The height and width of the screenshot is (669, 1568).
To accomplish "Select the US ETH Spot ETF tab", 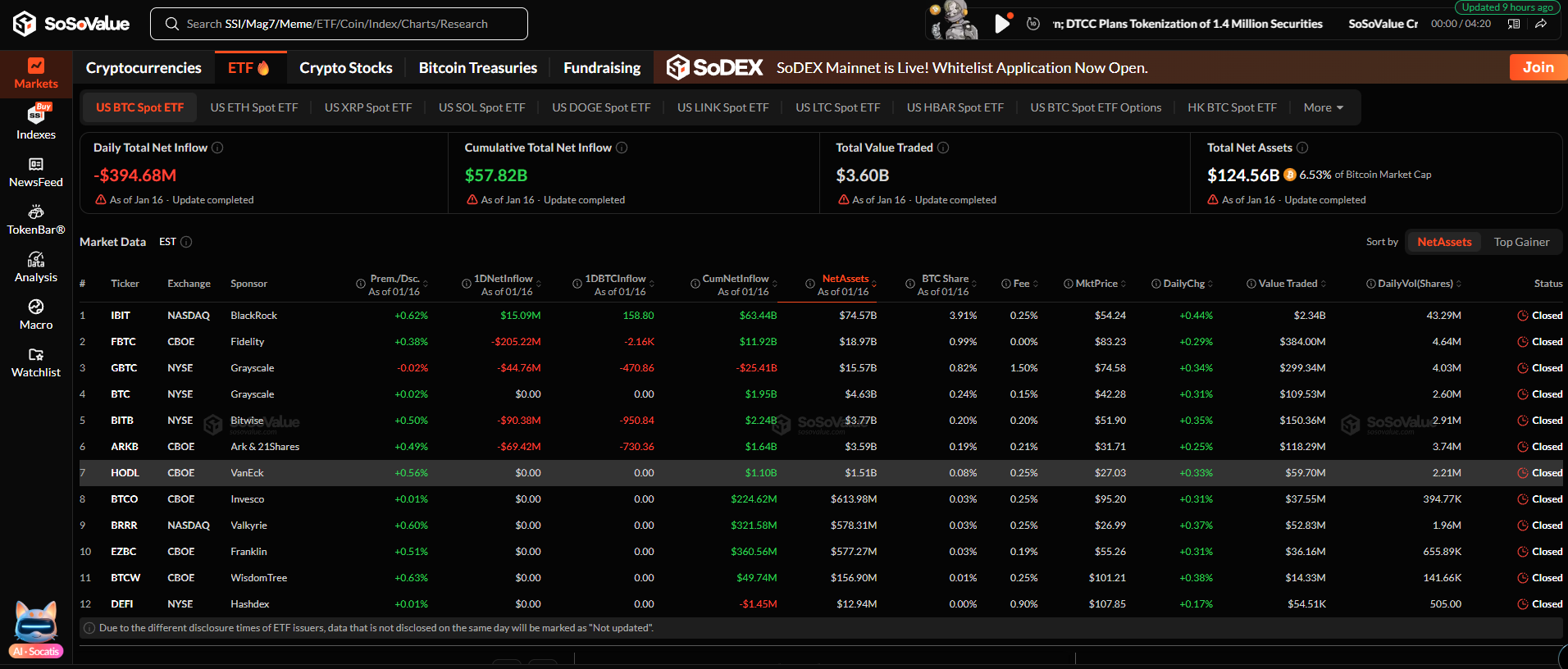I will 254,107.
